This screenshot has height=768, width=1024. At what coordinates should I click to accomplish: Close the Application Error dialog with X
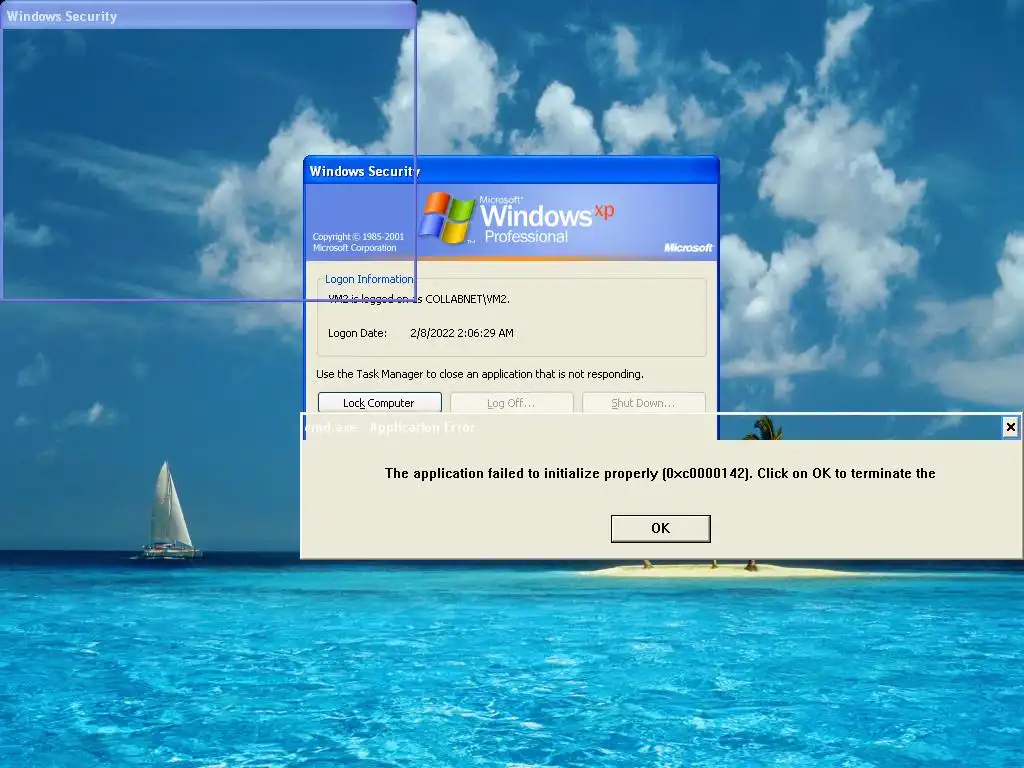(x=1010, y=427)
